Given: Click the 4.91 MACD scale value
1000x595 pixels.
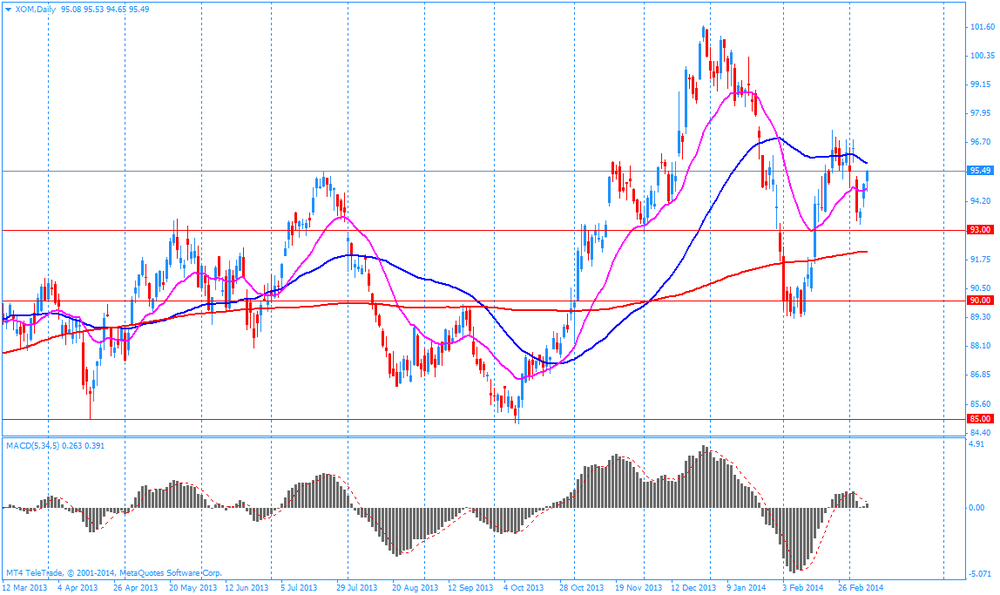Looking at the screenshot, I should pos(976,445).
